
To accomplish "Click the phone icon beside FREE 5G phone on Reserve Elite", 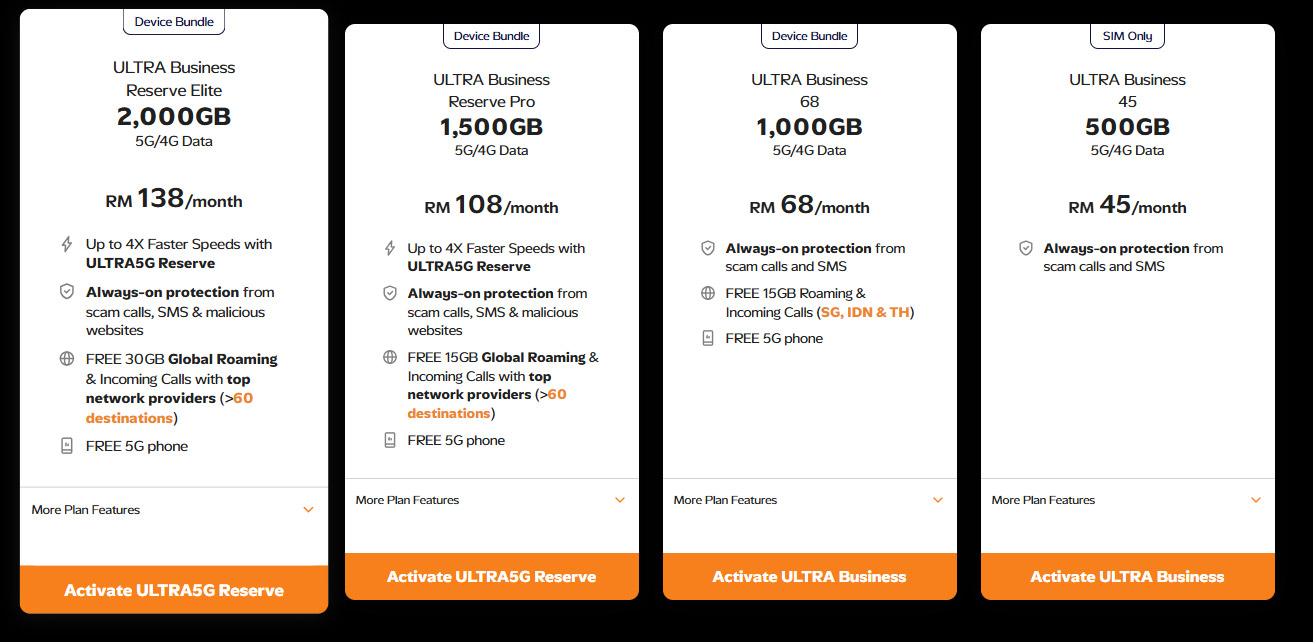I will (x=66, y=446).
